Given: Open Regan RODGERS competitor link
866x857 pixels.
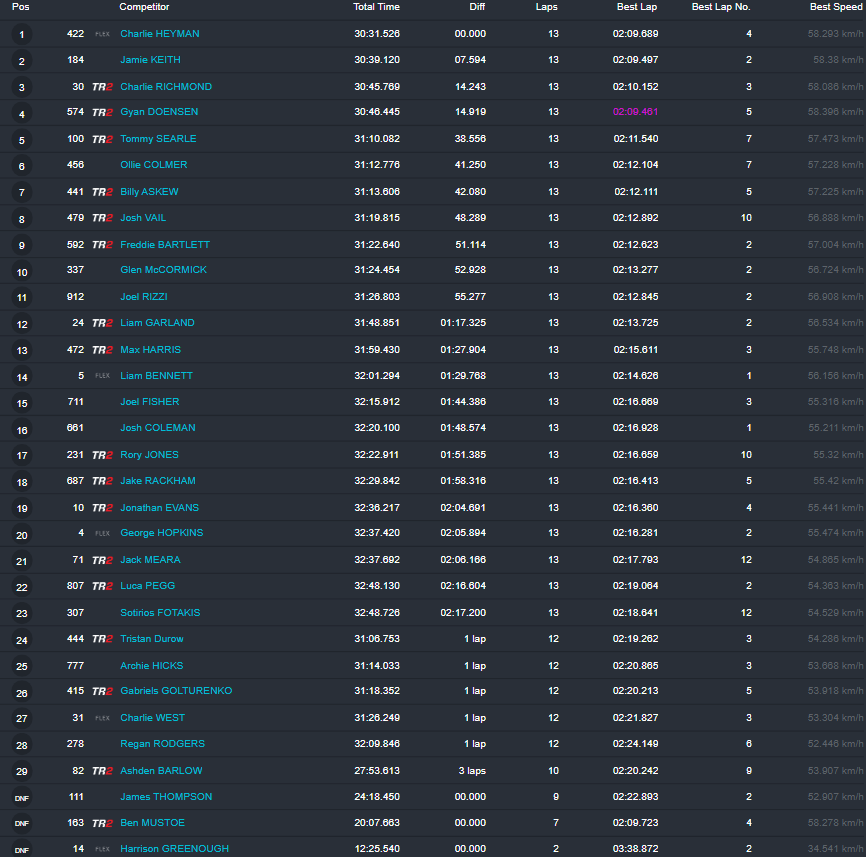Looking at the screenshot, I should pyautogui.click(x=162, y=744).
